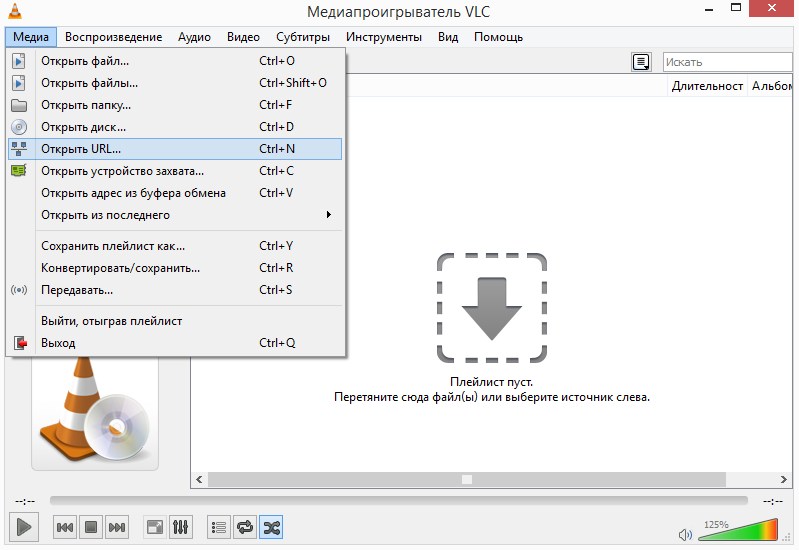The height and width of the screenshot is (550, 799).
Task: Open the Видео menu
Action: [244, 37]
